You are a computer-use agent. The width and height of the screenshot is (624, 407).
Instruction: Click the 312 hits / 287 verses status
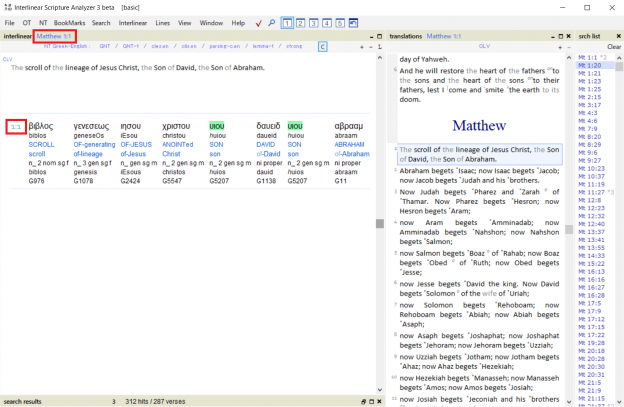click(155, 401)
